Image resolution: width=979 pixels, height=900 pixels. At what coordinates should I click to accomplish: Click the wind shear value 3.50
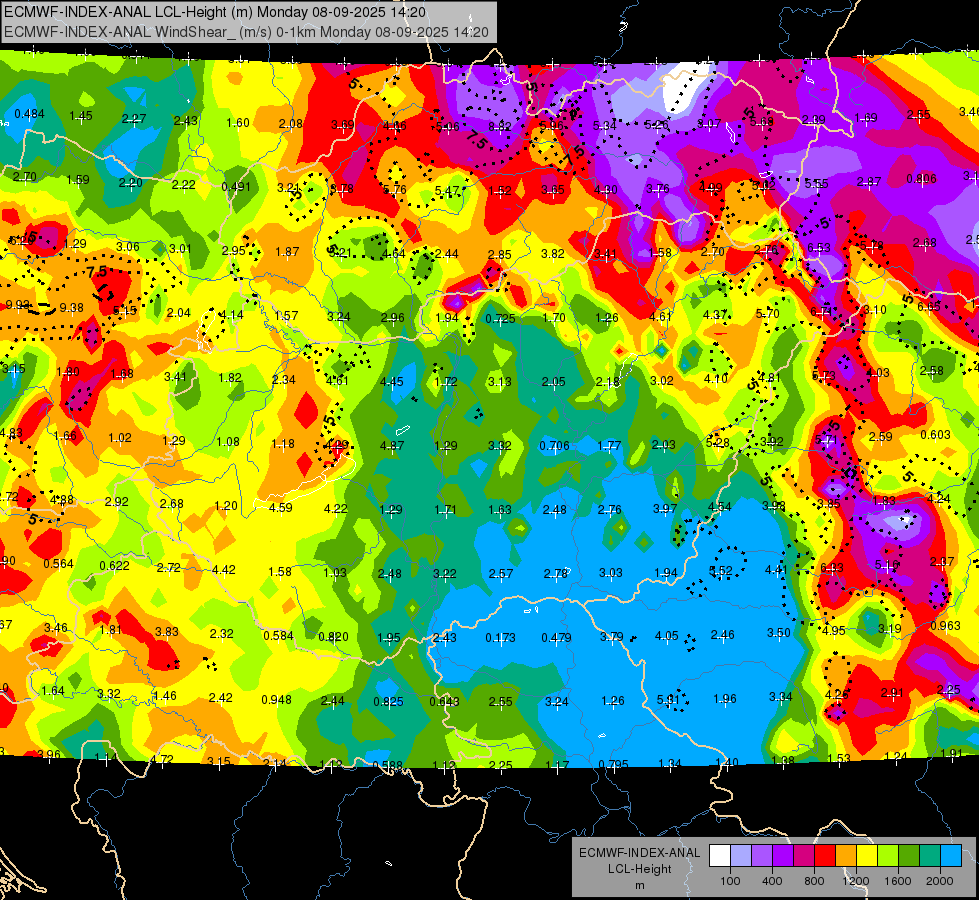click(779, 633)
